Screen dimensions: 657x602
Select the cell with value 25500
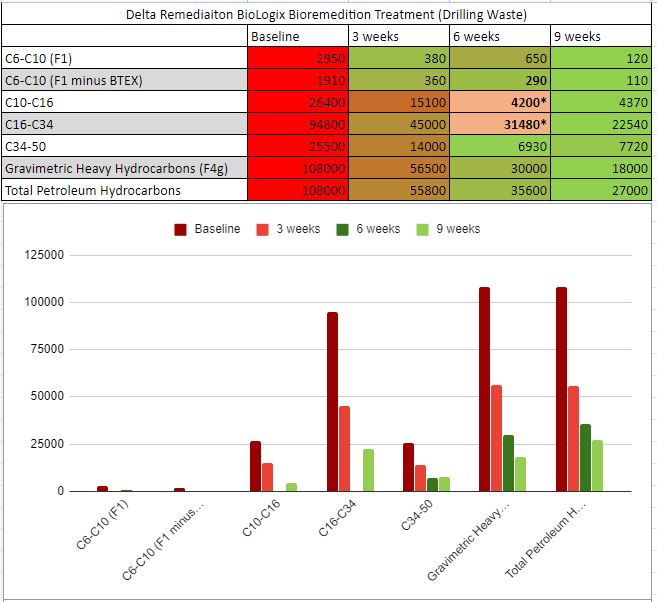pyautogui.click(x=298, y=146)
